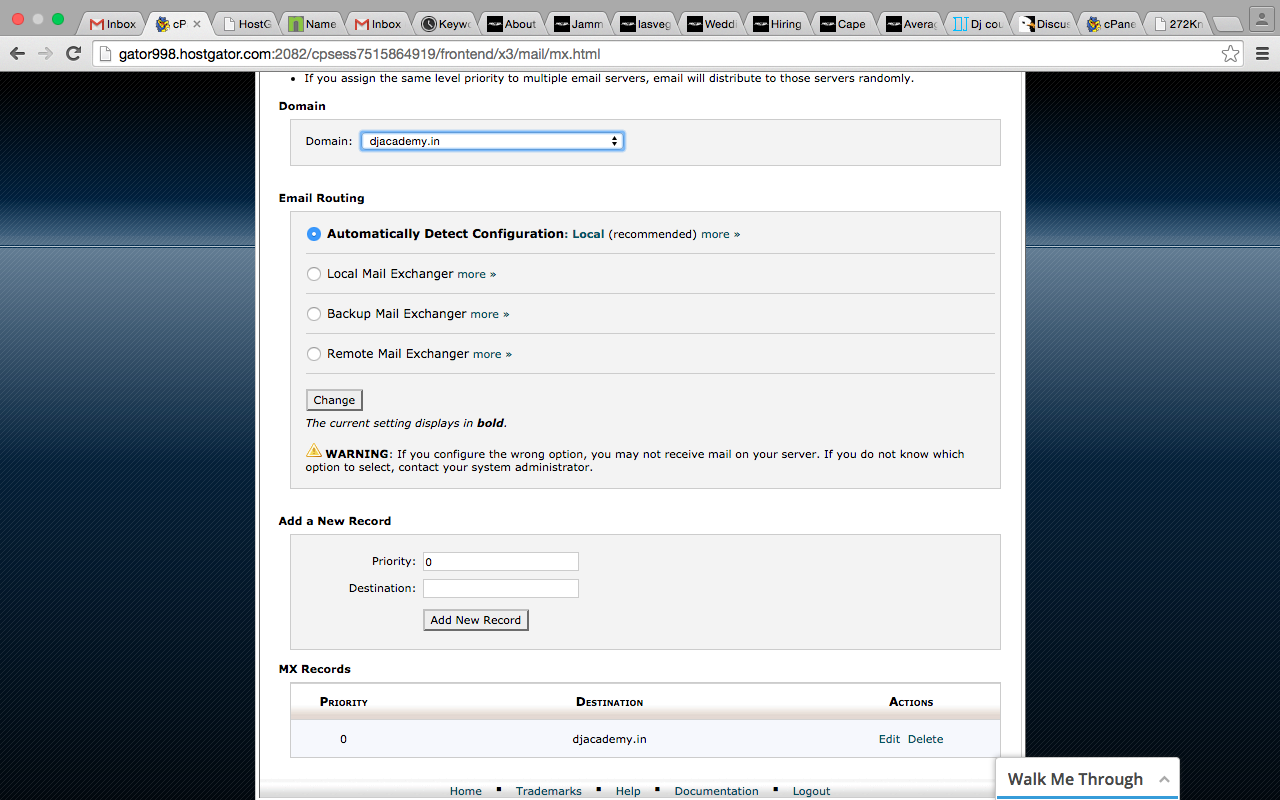Open the Keyw browser tab
Screen dimensions: 1280x800
pos(445,24)
